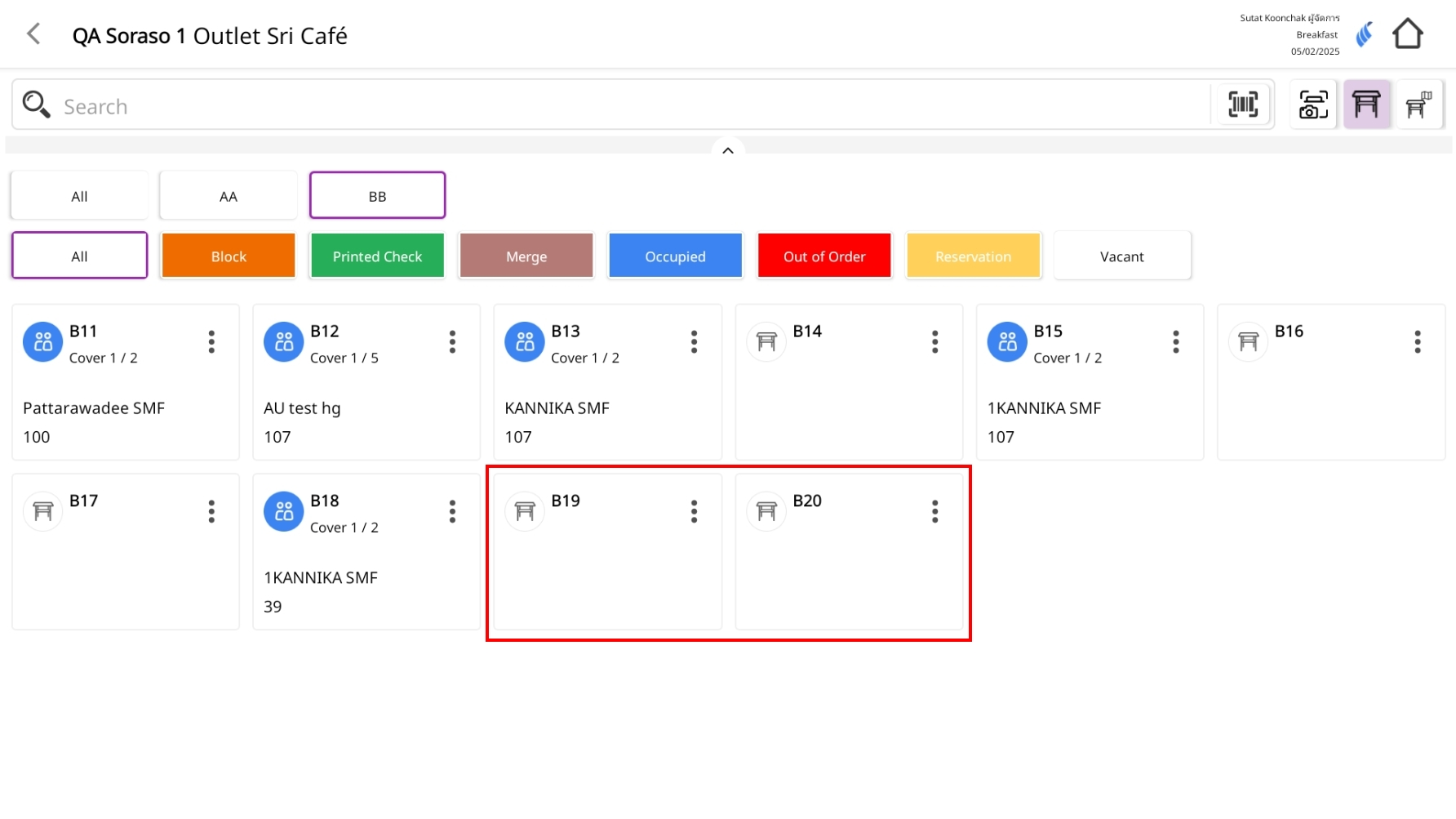Click the vacant table icon on B14
This screenshot has width=1456, height=819.
pos(766,342)
